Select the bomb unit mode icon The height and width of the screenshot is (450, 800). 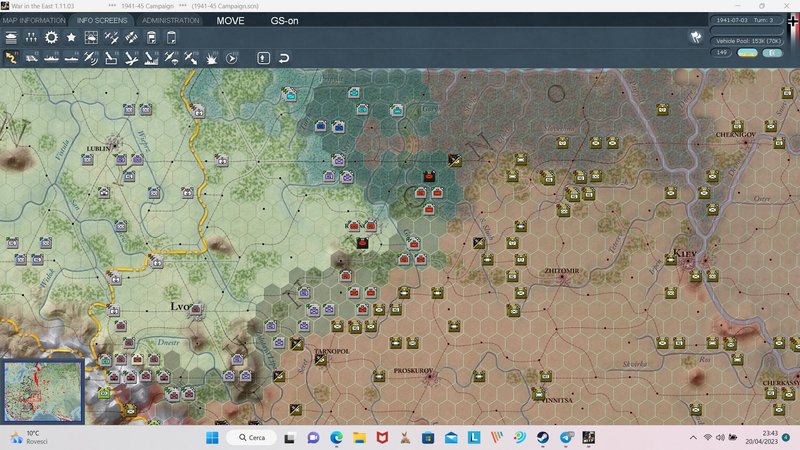click(111, 58)
